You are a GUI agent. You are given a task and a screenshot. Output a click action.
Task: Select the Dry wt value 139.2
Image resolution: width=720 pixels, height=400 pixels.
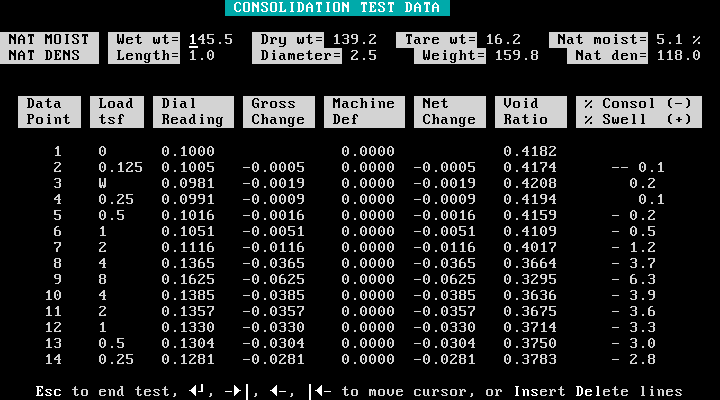point(355,39)
